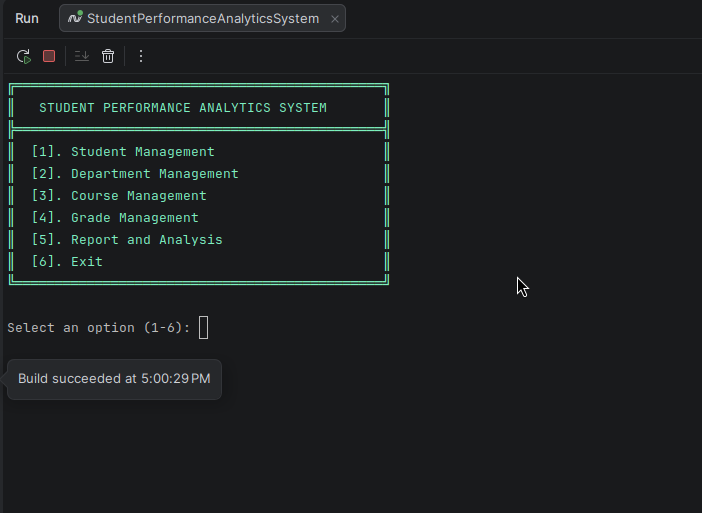Close the StudentPerformanceAnalyticsSystem tab
The image size is (702, 513).
(x=335, y=19)
